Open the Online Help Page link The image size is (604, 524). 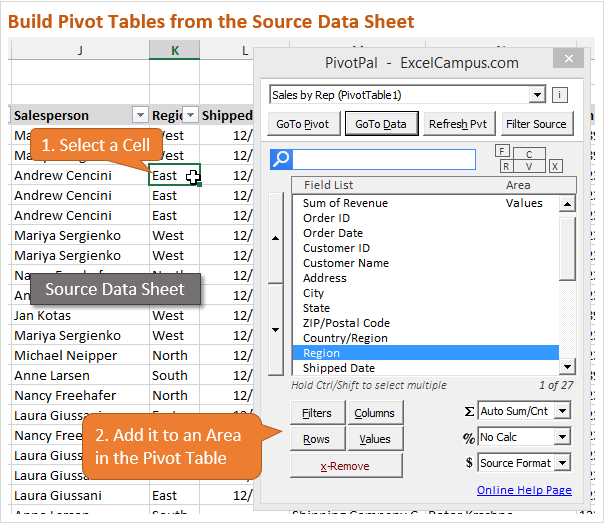coord(523,490)
